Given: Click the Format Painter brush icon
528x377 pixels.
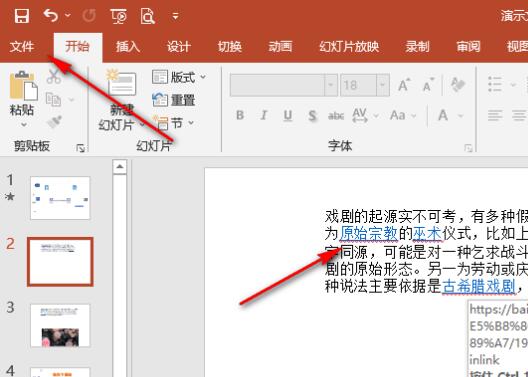Looking at the screenshot, I should click(55, 122).
